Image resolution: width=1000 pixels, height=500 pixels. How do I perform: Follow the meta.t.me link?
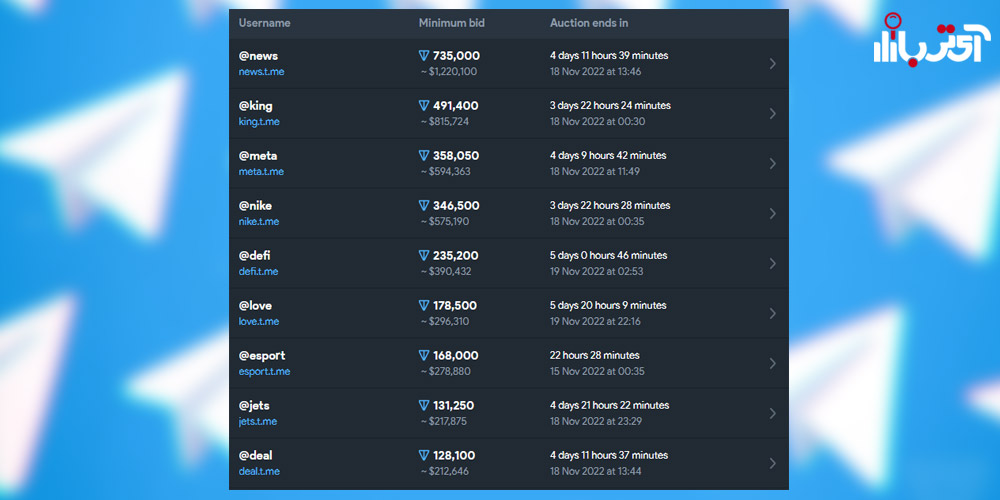[261, 172]
